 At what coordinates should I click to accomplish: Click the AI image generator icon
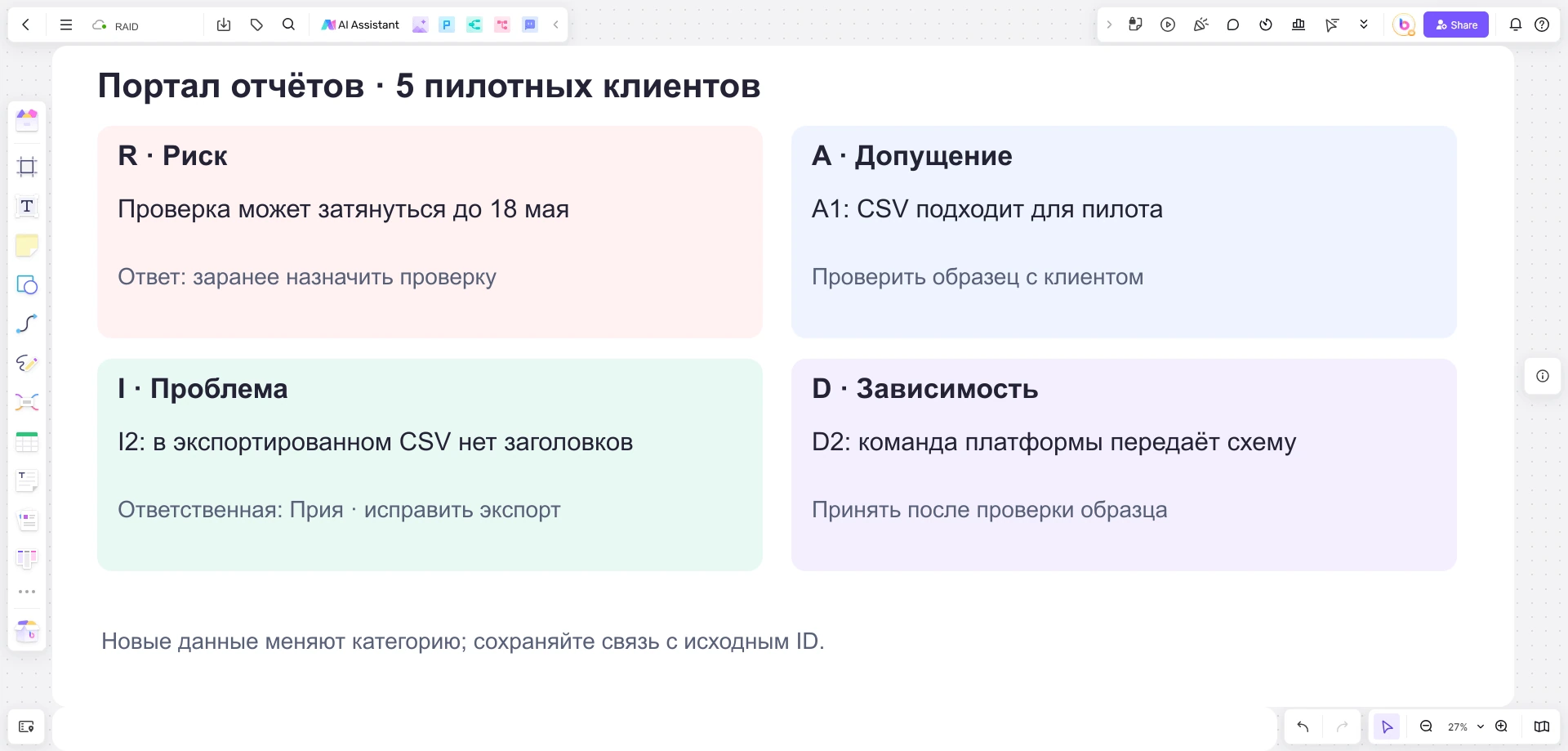(x=420, y=25)
